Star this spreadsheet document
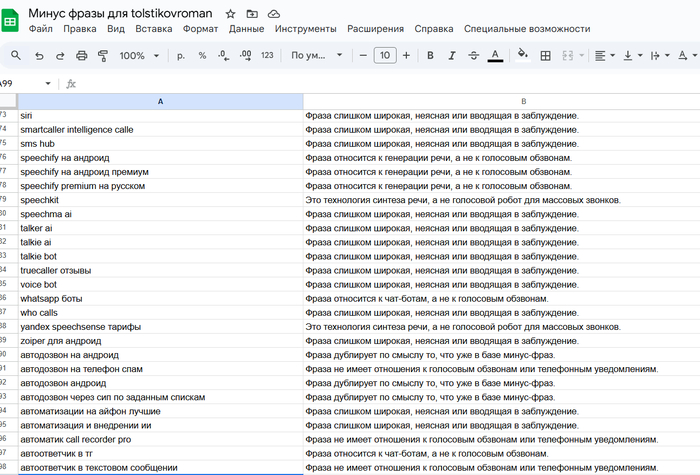700x475 pixels. (230, 13)
